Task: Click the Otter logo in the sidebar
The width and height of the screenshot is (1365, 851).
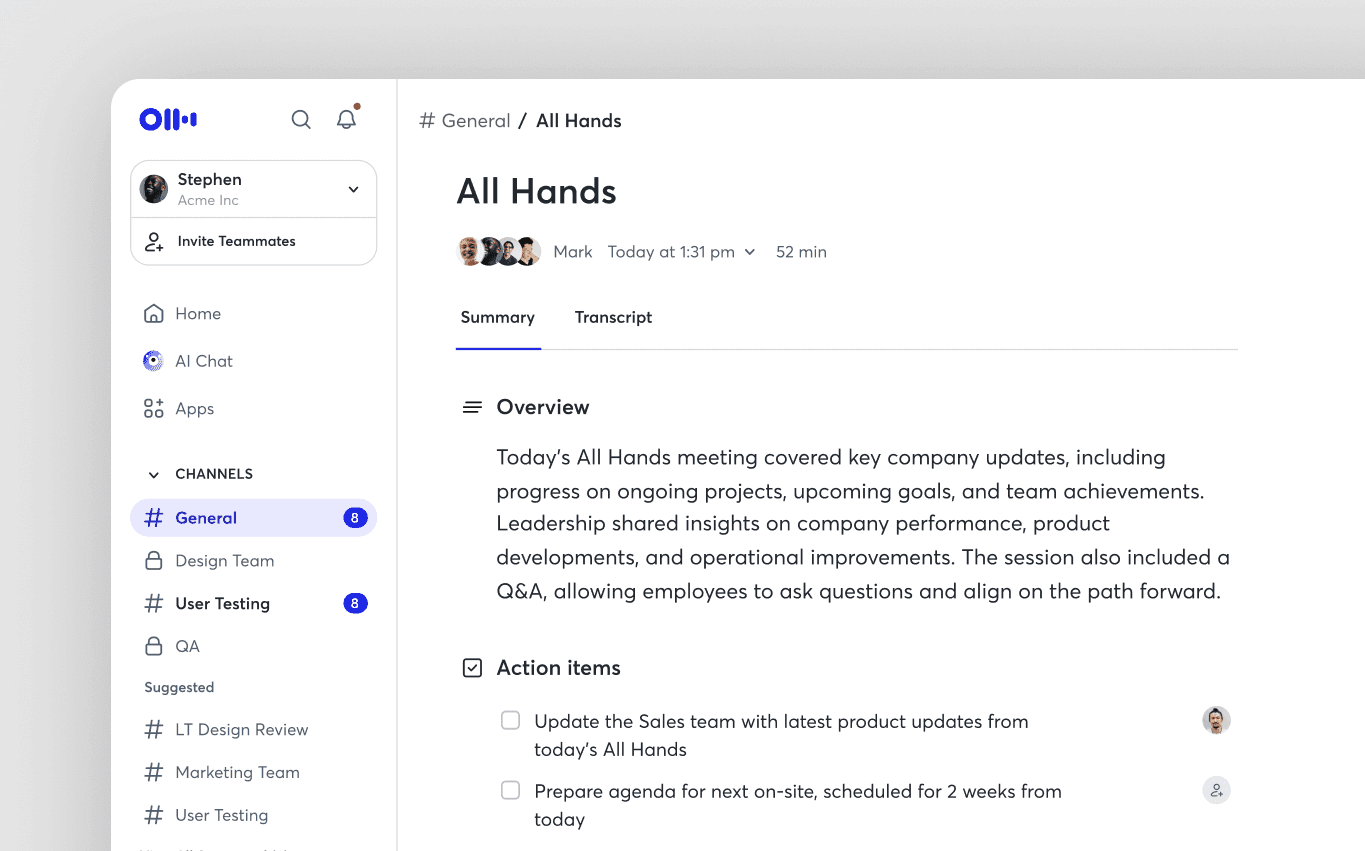Action: [x=168, y=120]
